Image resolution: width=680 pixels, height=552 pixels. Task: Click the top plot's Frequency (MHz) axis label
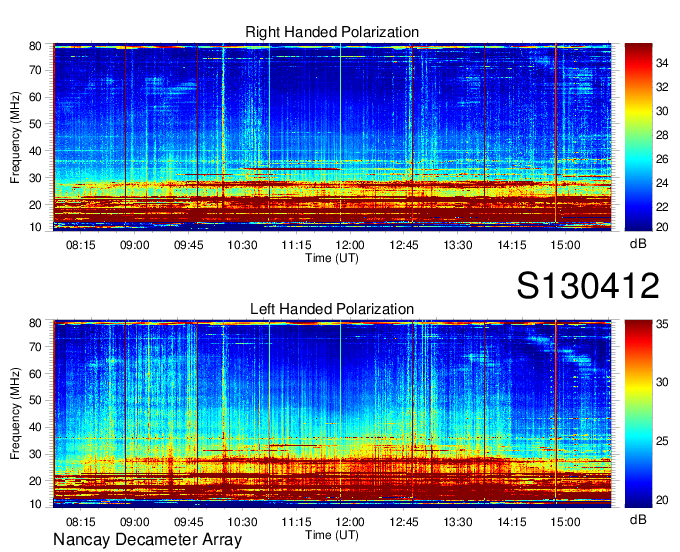15,137
